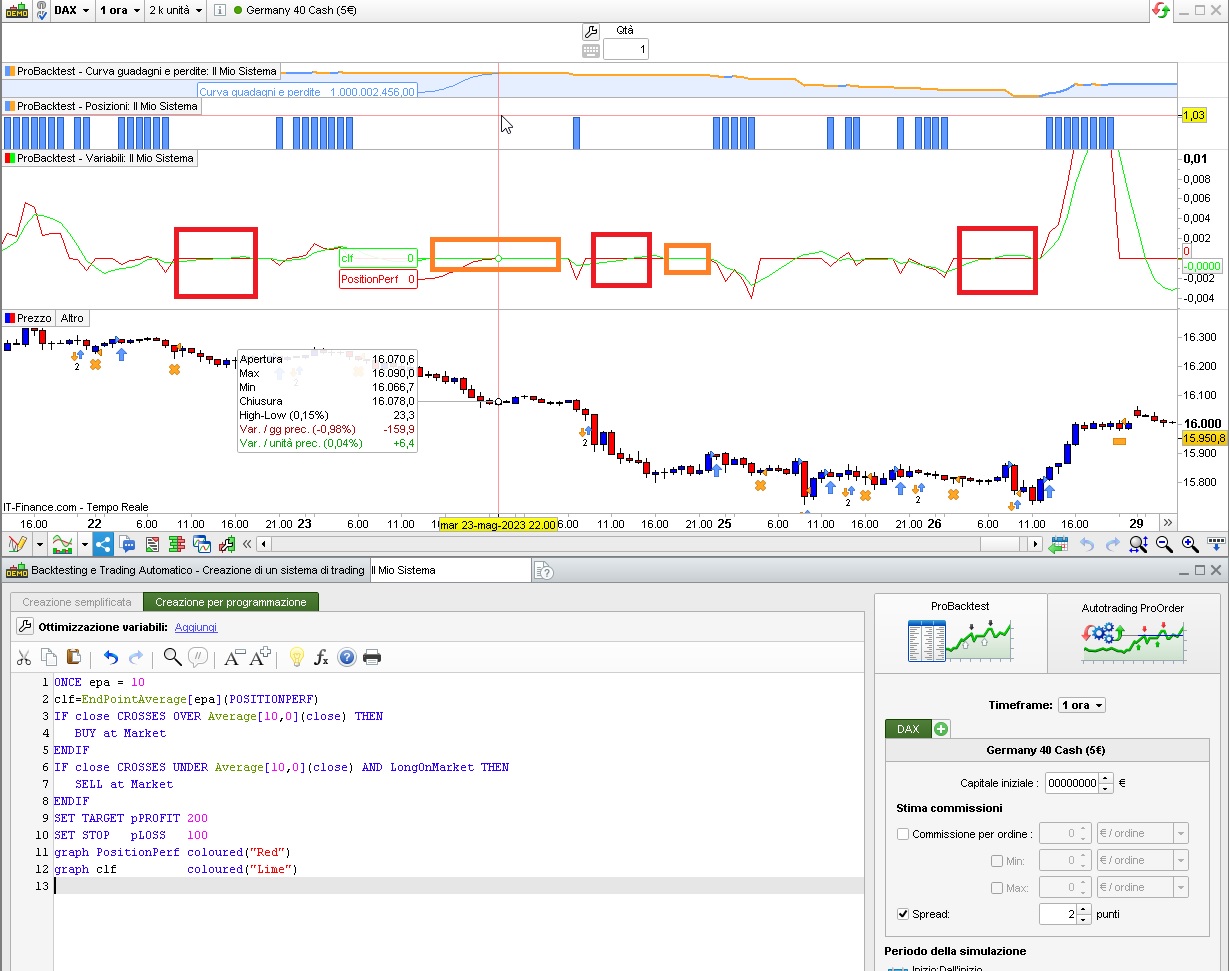The width and height of the screenshot is (1229, 971).
Task: Click the blue download-arrow icon in chart toolbar
Action: coord(1215,545)
